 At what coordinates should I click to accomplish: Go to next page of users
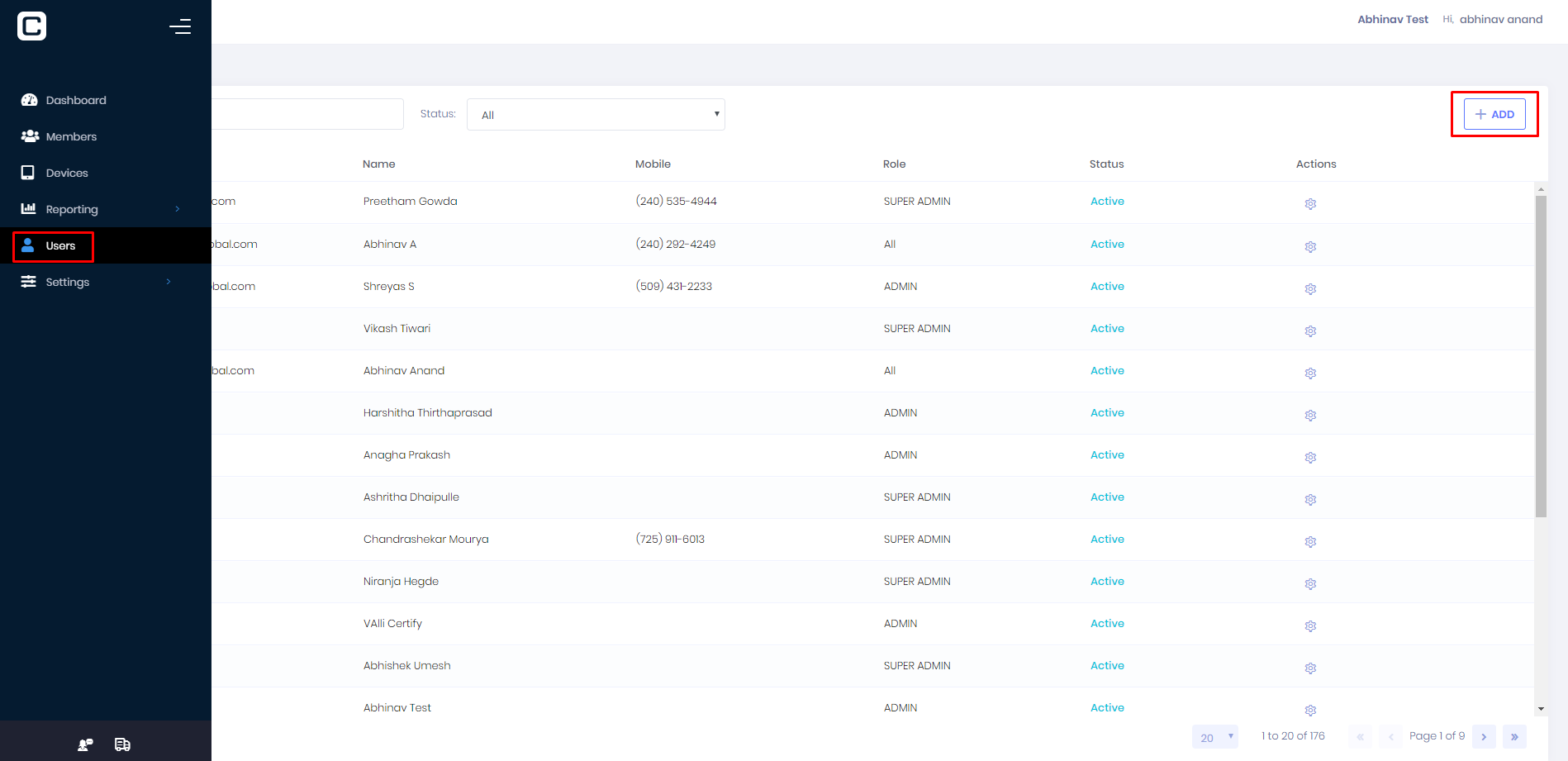pos(1484,737)
